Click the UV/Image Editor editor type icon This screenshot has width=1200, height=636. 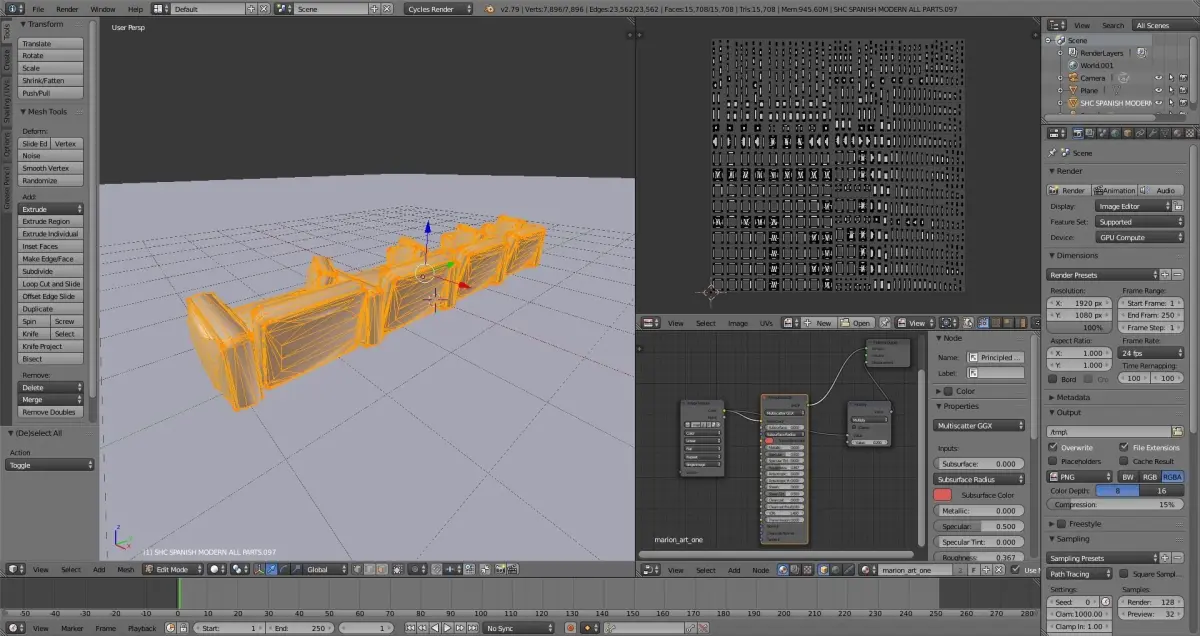pos(651,323)
